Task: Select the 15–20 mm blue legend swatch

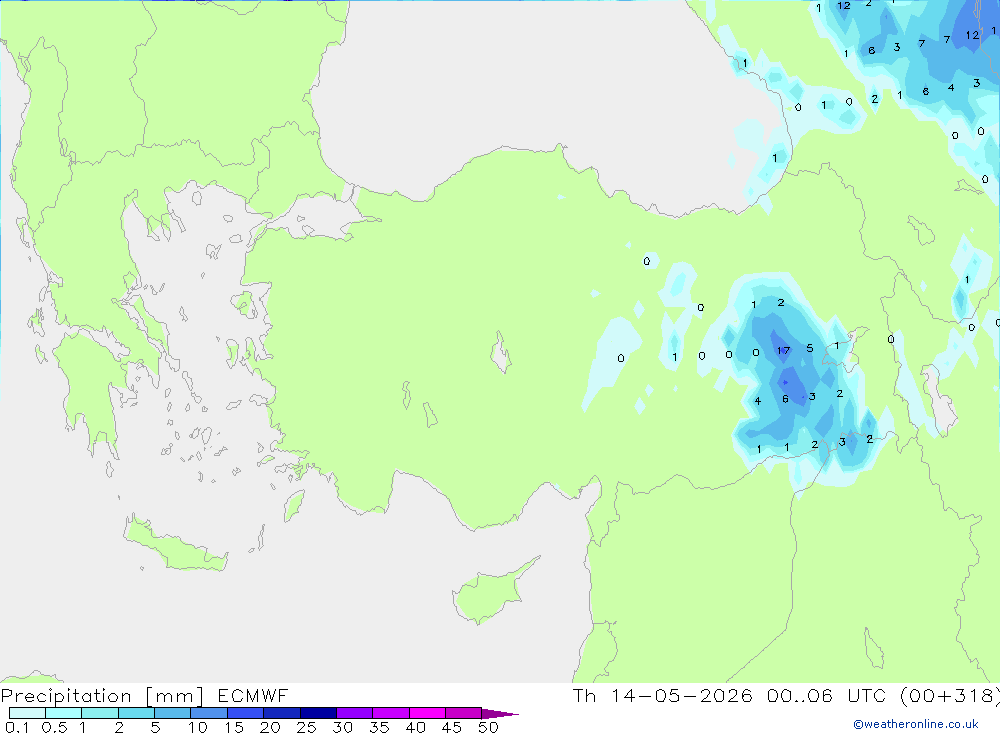Action: [245, 713]
